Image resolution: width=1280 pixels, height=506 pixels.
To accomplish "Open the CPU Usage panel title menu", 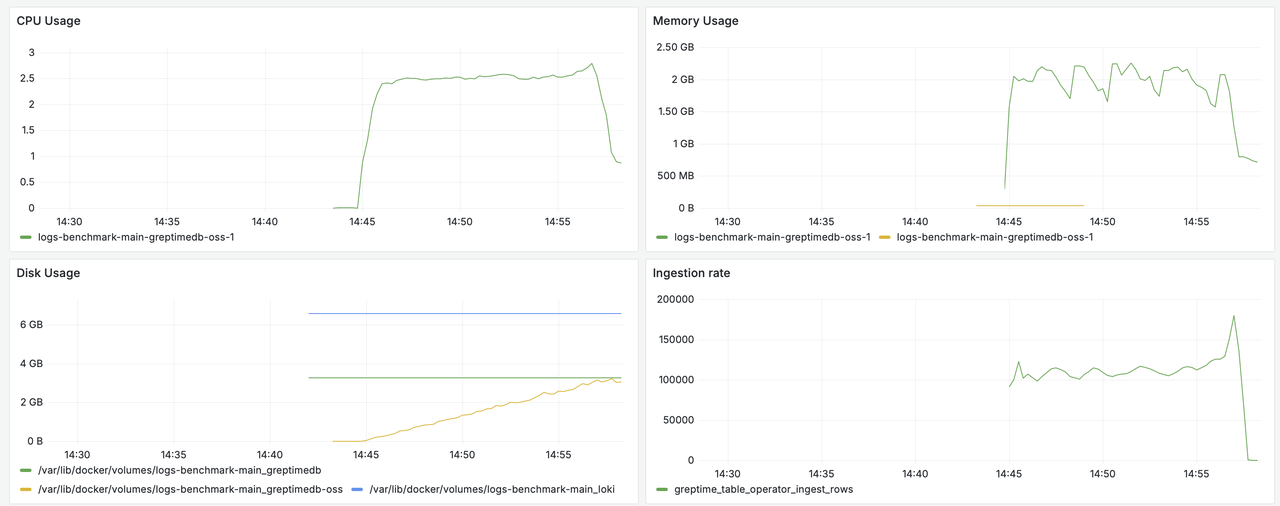I will pos(49,21).
